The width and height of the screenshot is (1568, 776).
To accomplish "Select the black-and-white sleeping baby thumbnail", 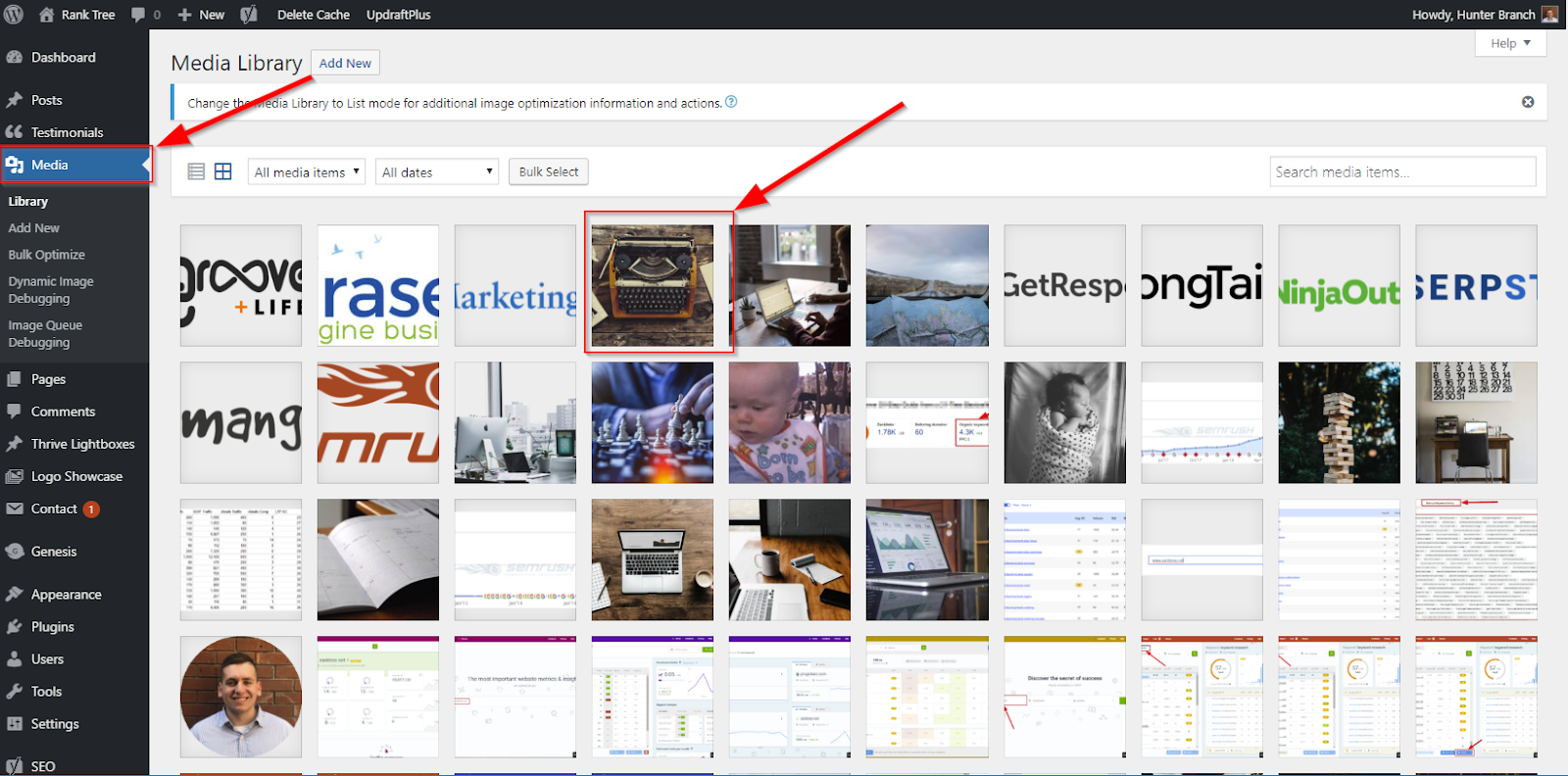I will (x=1064, y=422).
